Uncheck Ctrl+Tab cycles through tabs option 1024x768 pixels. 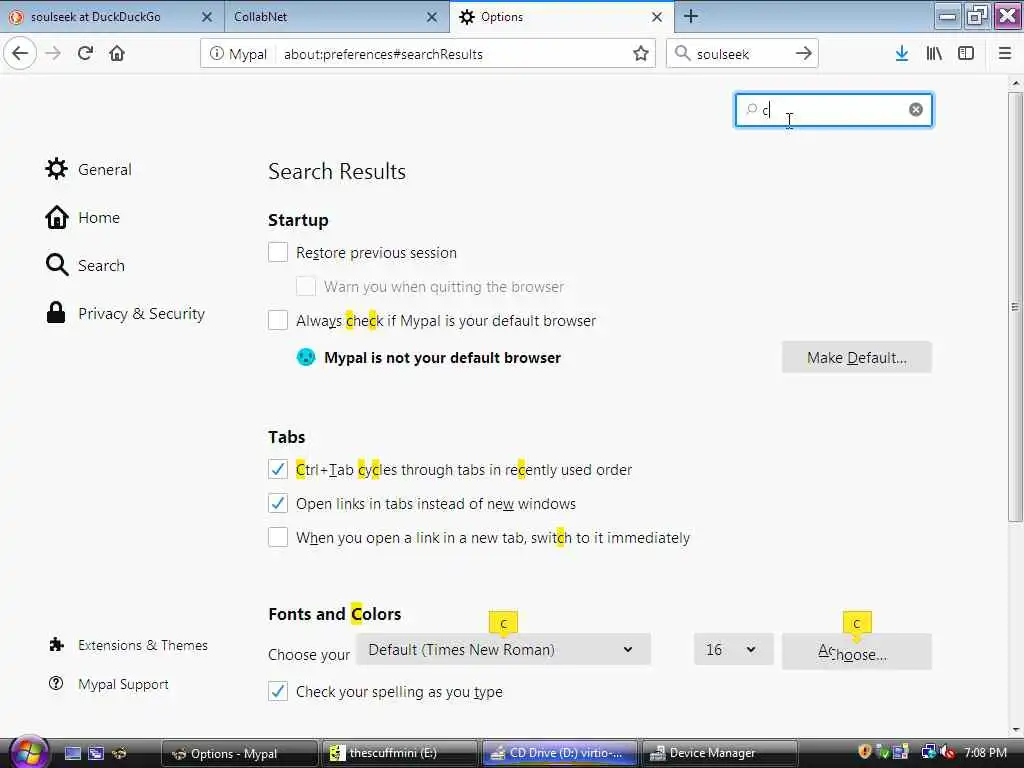coord(278,469)
